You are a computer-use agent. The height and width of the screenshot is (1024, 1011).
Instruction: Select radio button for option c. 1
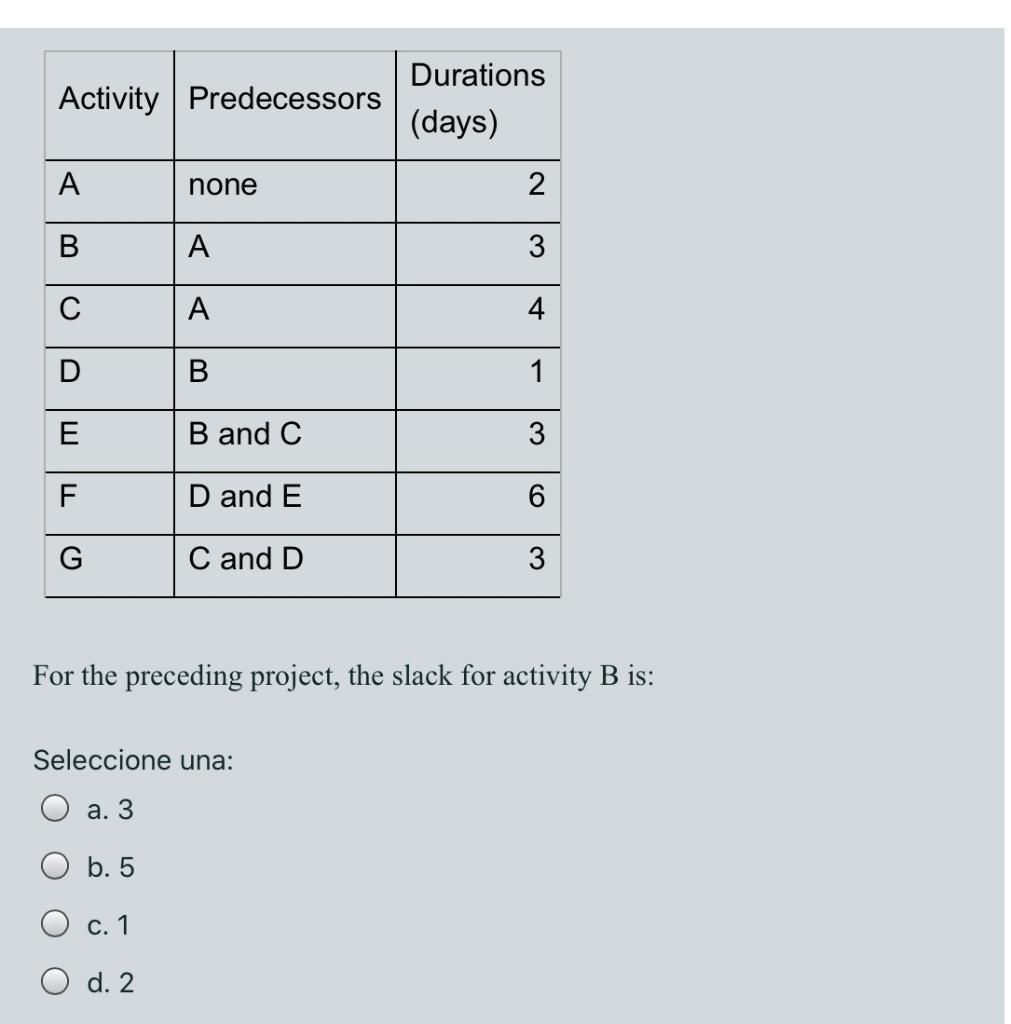57,925
